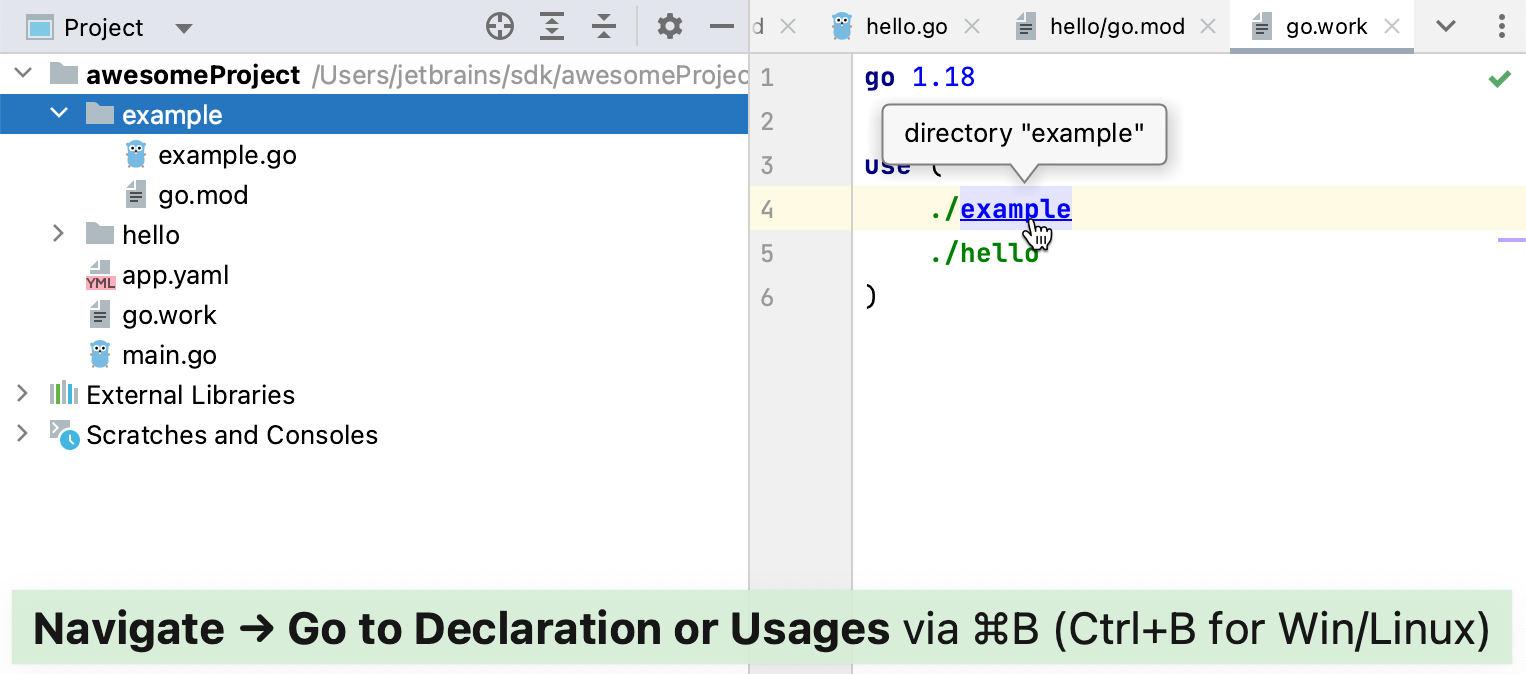Image resolution: width=1526 pixels, height=674 pixels.
Task: Click the green inspection checkmark in editor
Action: (x=1499, y=79)
